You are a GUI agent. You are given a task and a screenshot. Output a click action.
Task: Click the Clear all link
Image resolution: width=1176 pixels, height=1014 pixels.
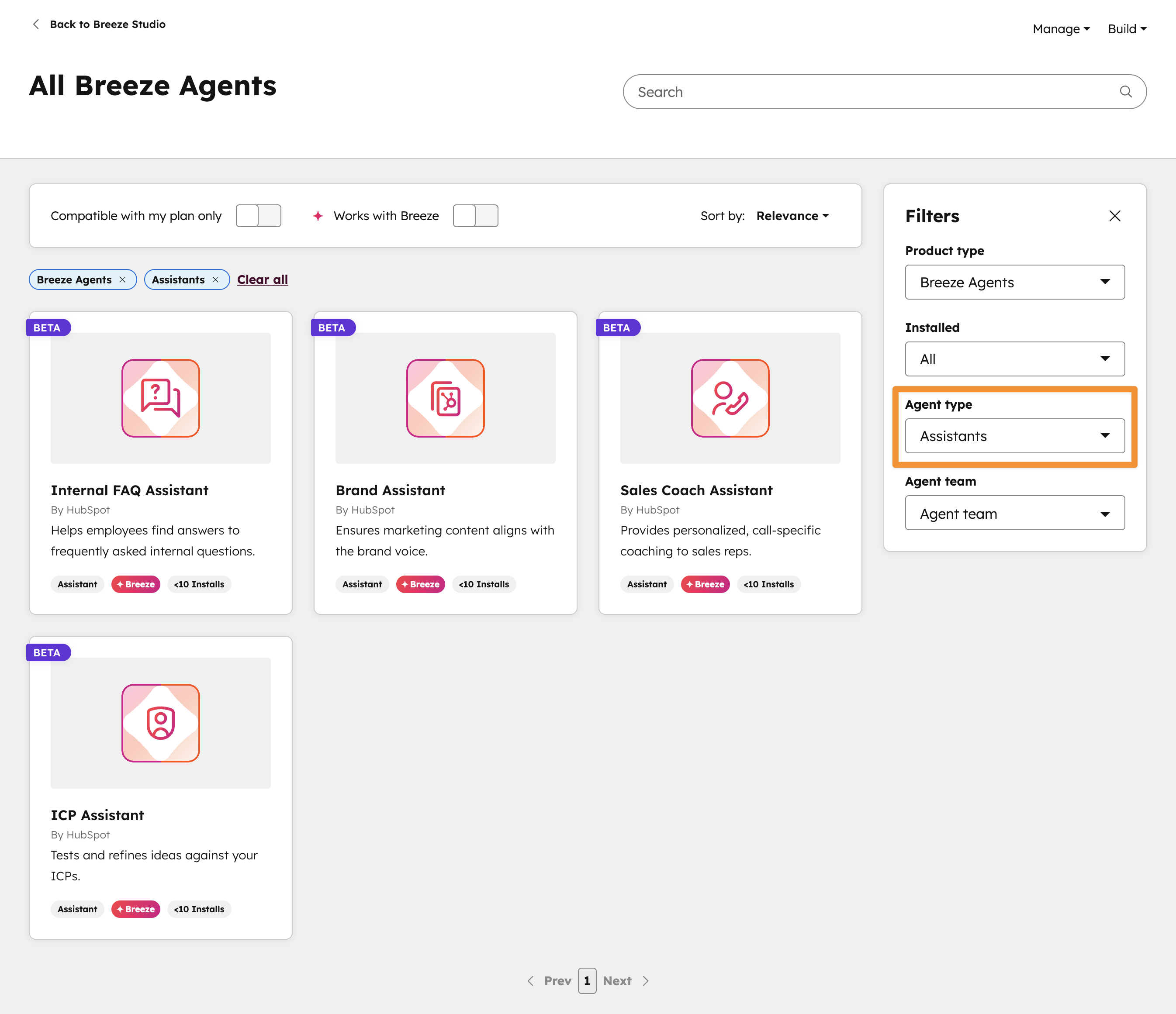click(x=262, y=279)
